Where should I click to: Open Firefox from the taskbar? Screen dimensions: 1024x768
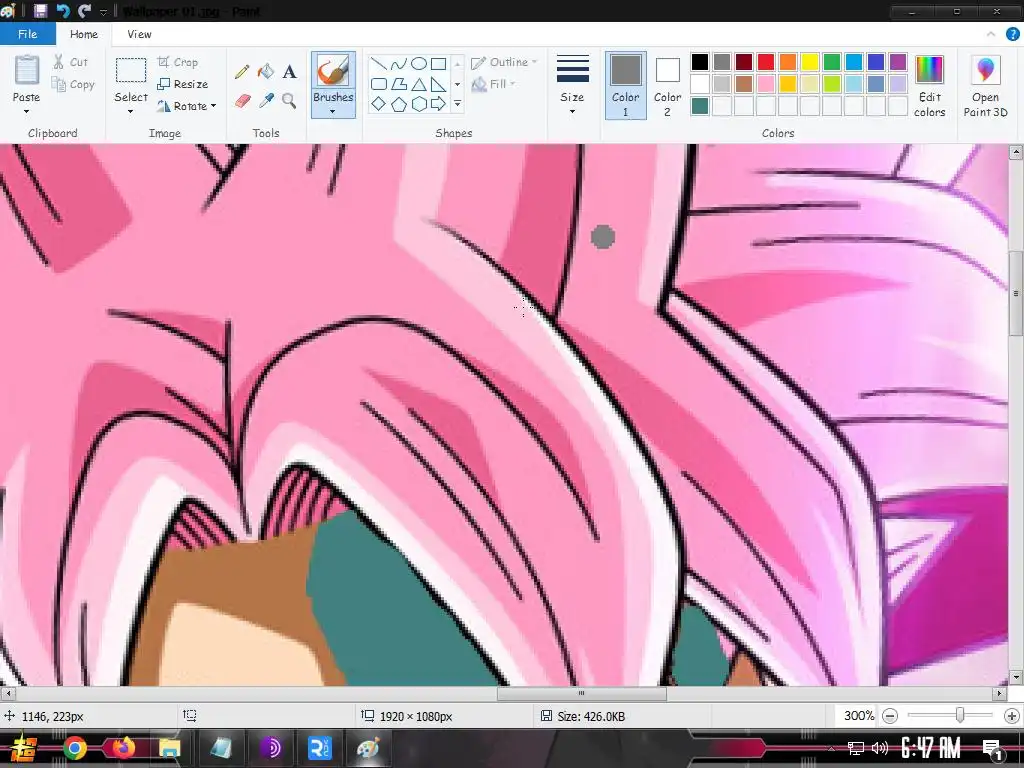pyautogui.click(x=123, y=748)
